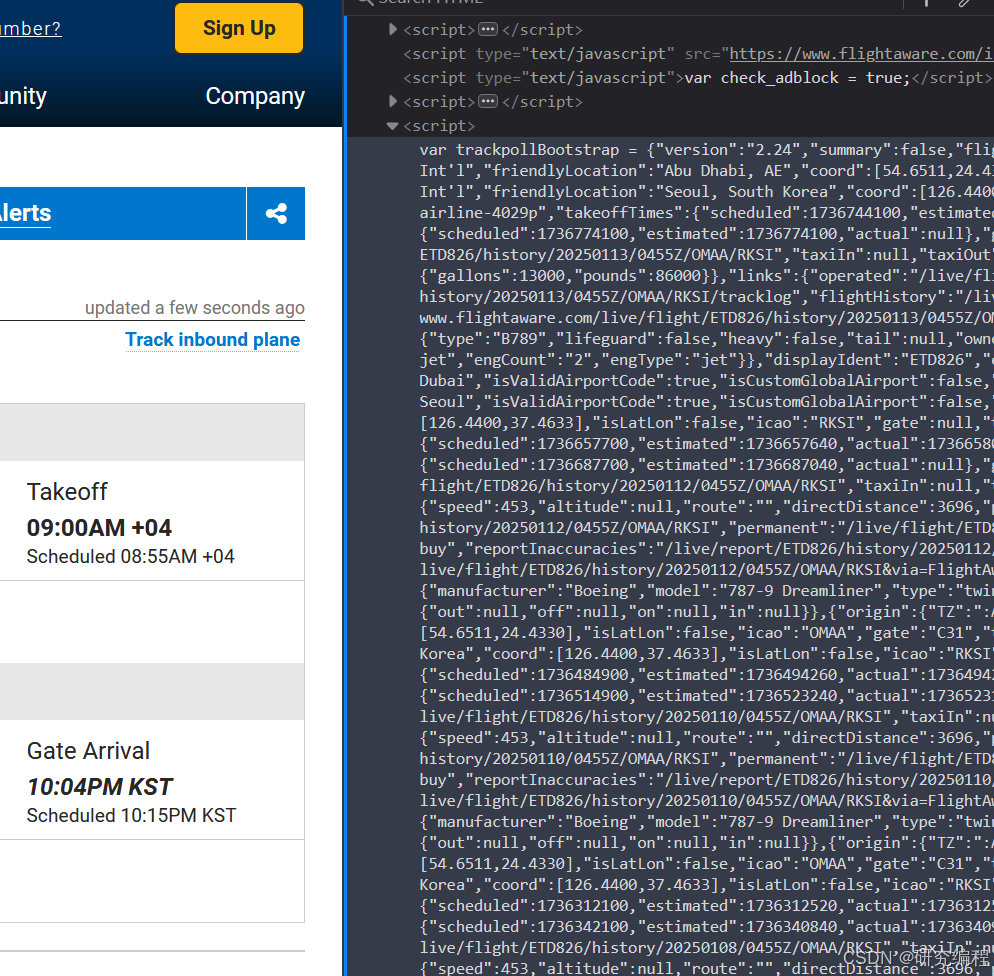The height and width of the screenshot is (976, 994).
Task: Click the code line with scheduled 1736484900
Action: pos(706,675)
